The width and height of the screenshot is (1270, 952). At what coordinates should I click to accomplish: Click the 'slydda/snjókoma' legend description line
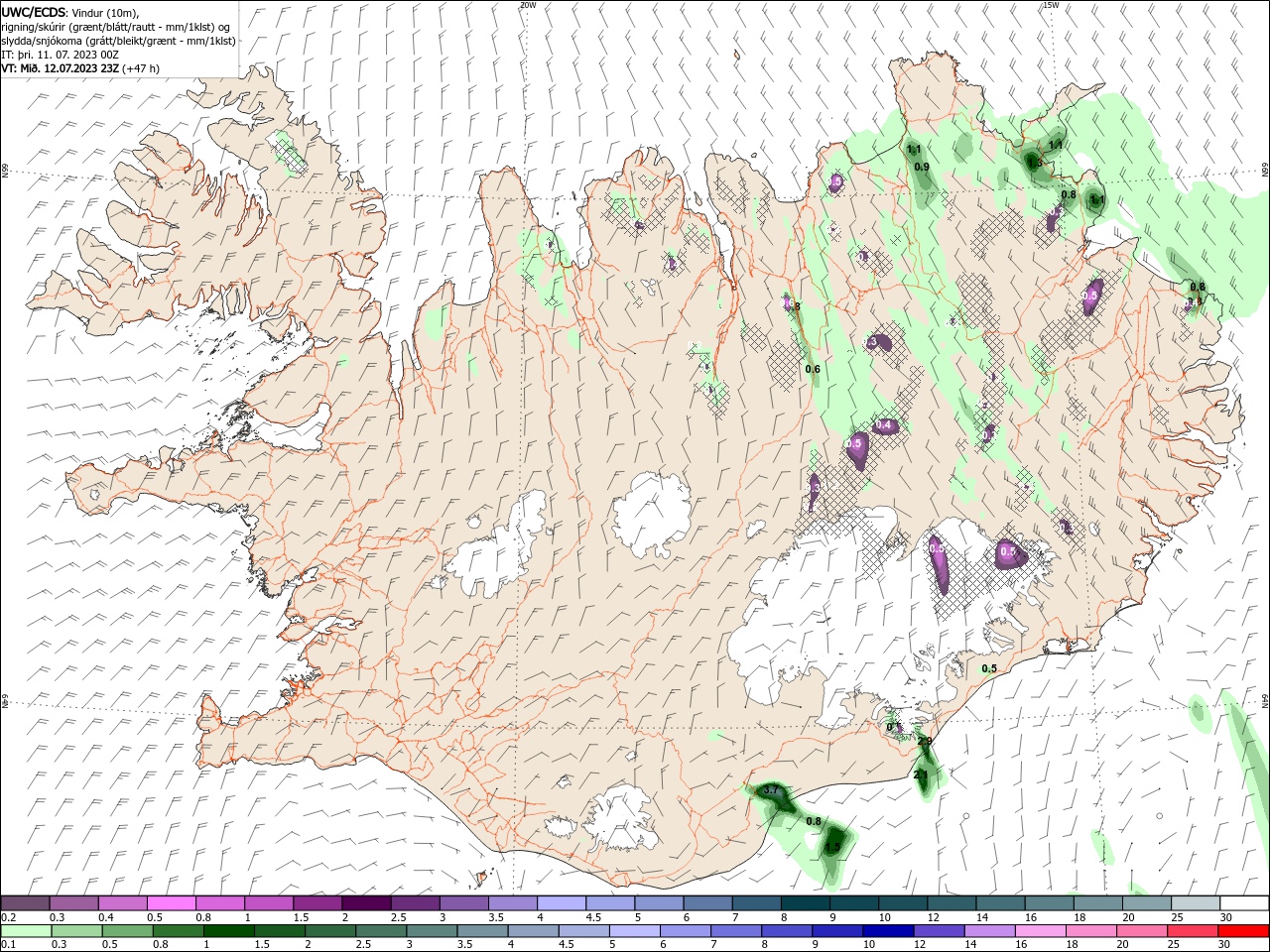(118, 41)
